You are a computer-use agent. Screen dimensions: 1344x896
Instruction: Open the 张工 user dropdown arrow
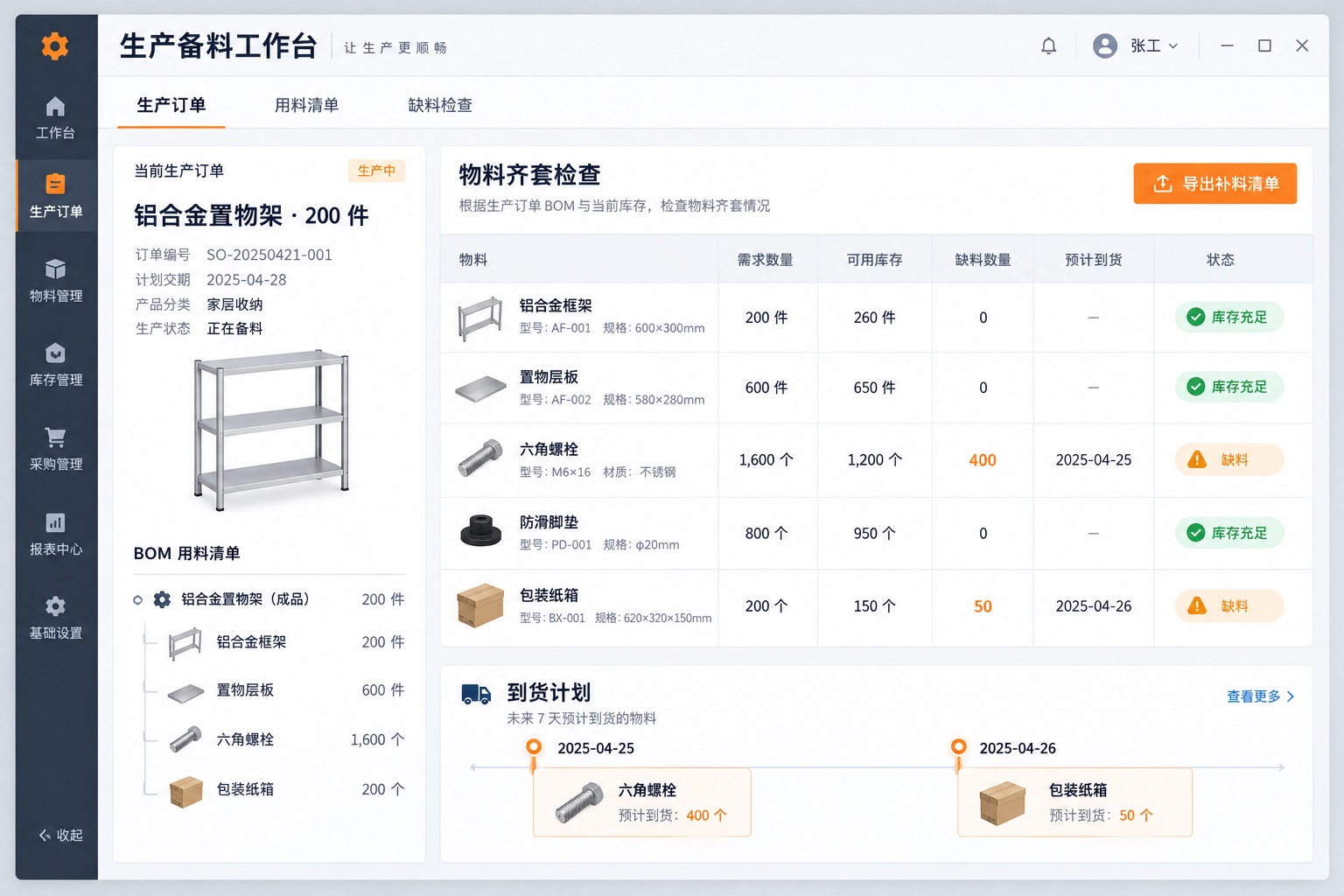pos(1173,45)
